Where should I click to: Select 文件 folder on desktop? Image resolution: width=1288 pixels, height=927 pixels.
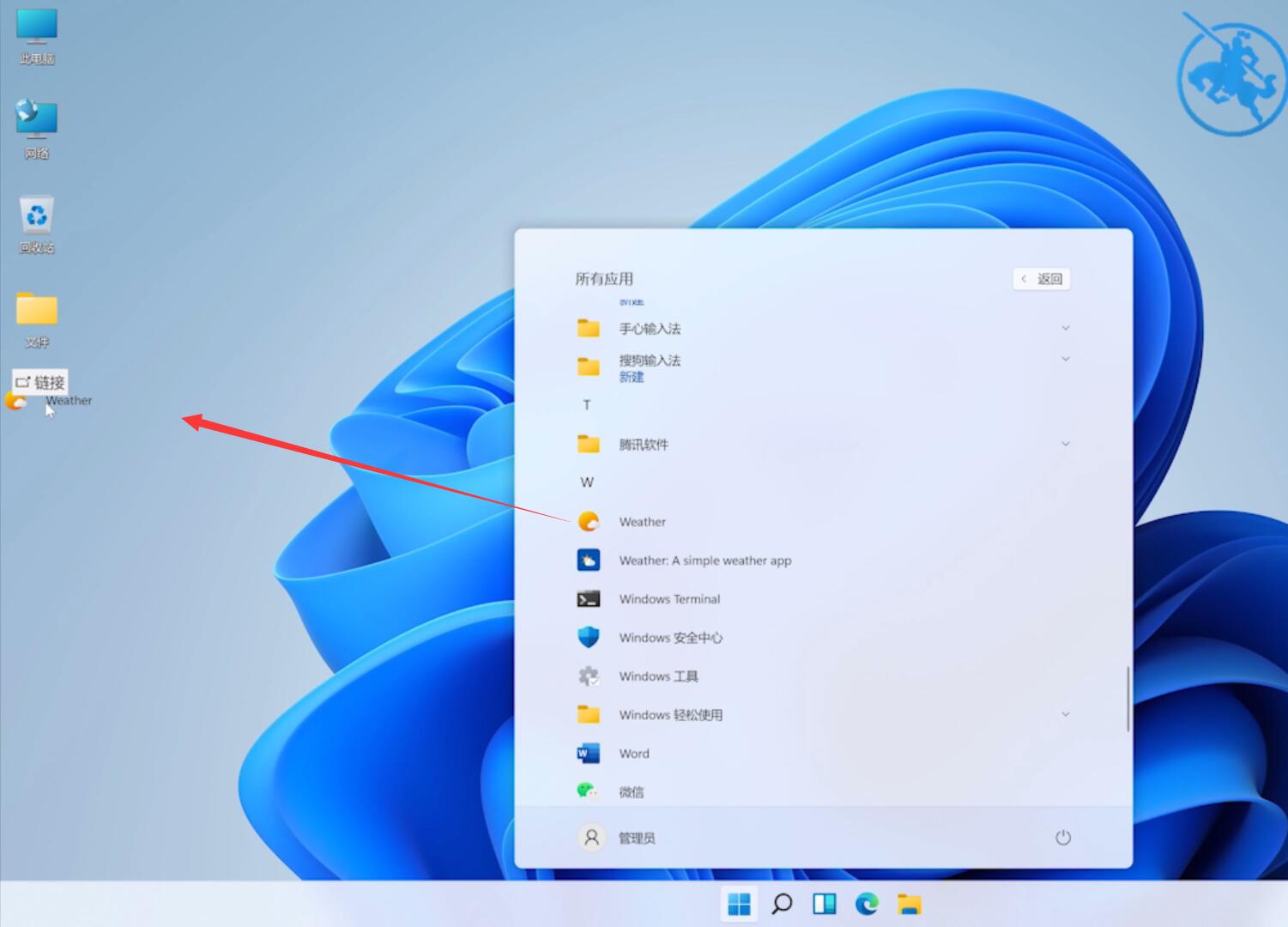(x=37, y=319)
